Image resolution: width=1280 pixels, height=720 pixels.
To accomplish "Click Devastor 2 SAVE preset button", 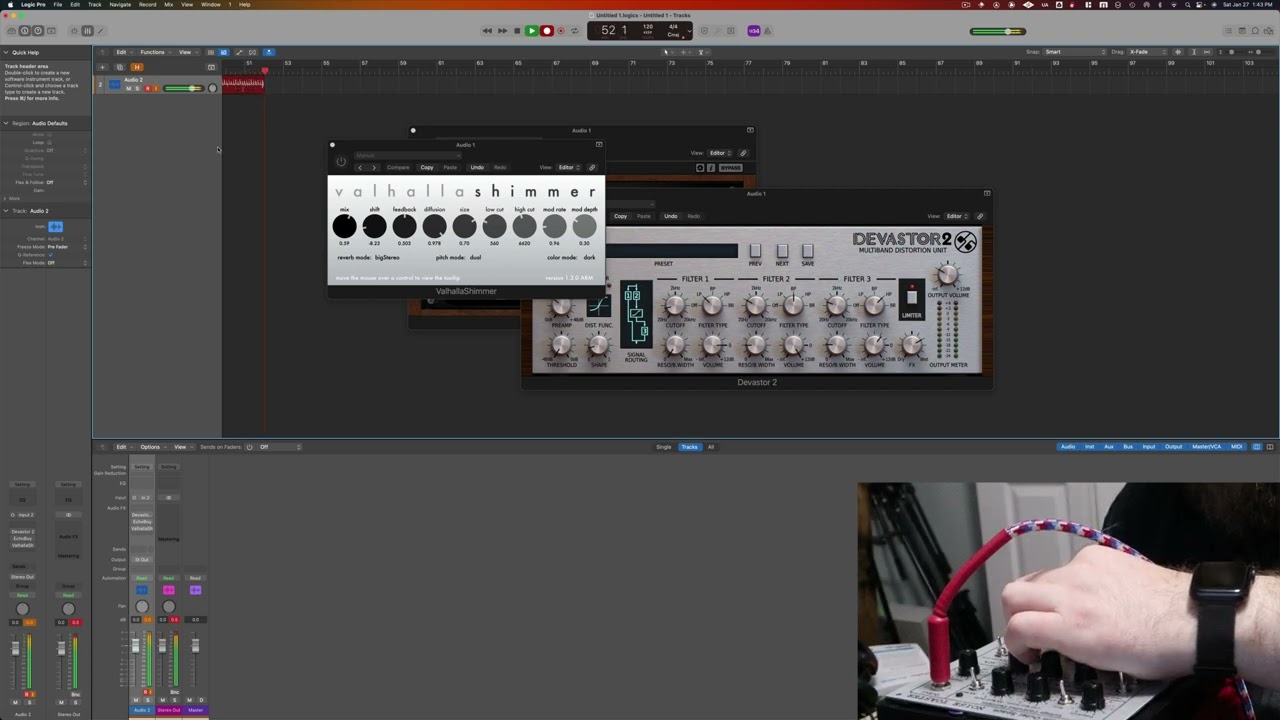I will (x=807, y=253).
